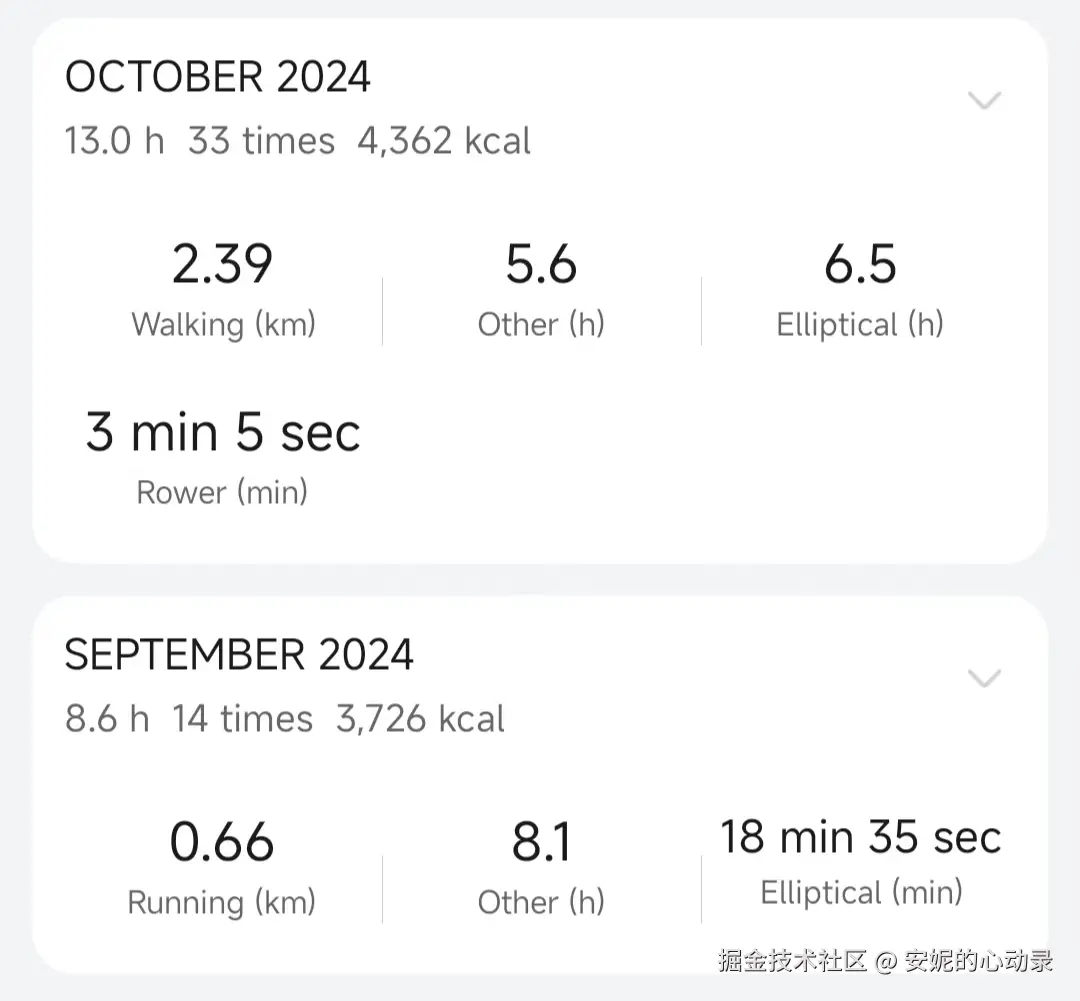Click September 8.6 h total
1080x1001 pixels.
tap(107, 719)
